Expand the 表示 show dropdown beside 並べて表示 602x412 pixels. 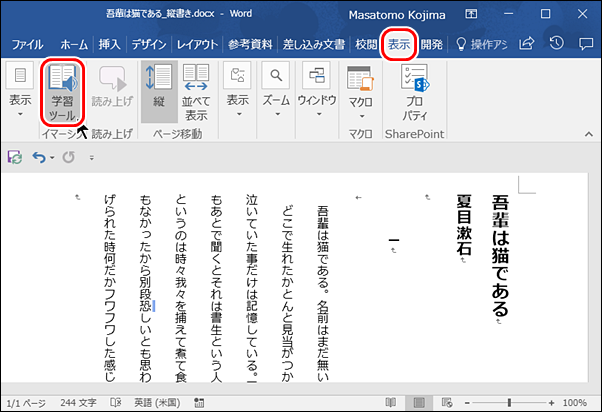[237, 91]
